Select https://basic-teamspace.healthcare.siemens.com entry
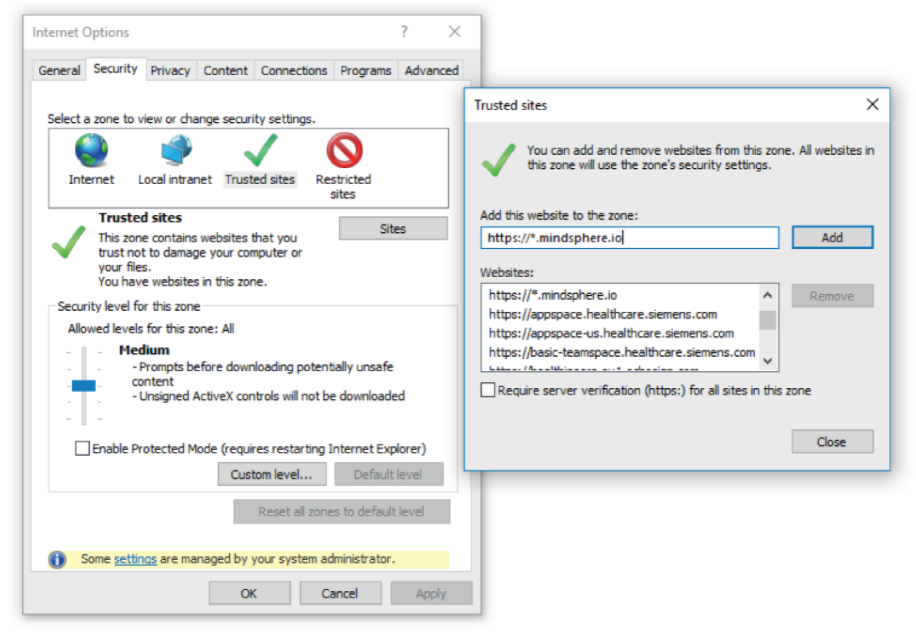 (x=621, y=353)
